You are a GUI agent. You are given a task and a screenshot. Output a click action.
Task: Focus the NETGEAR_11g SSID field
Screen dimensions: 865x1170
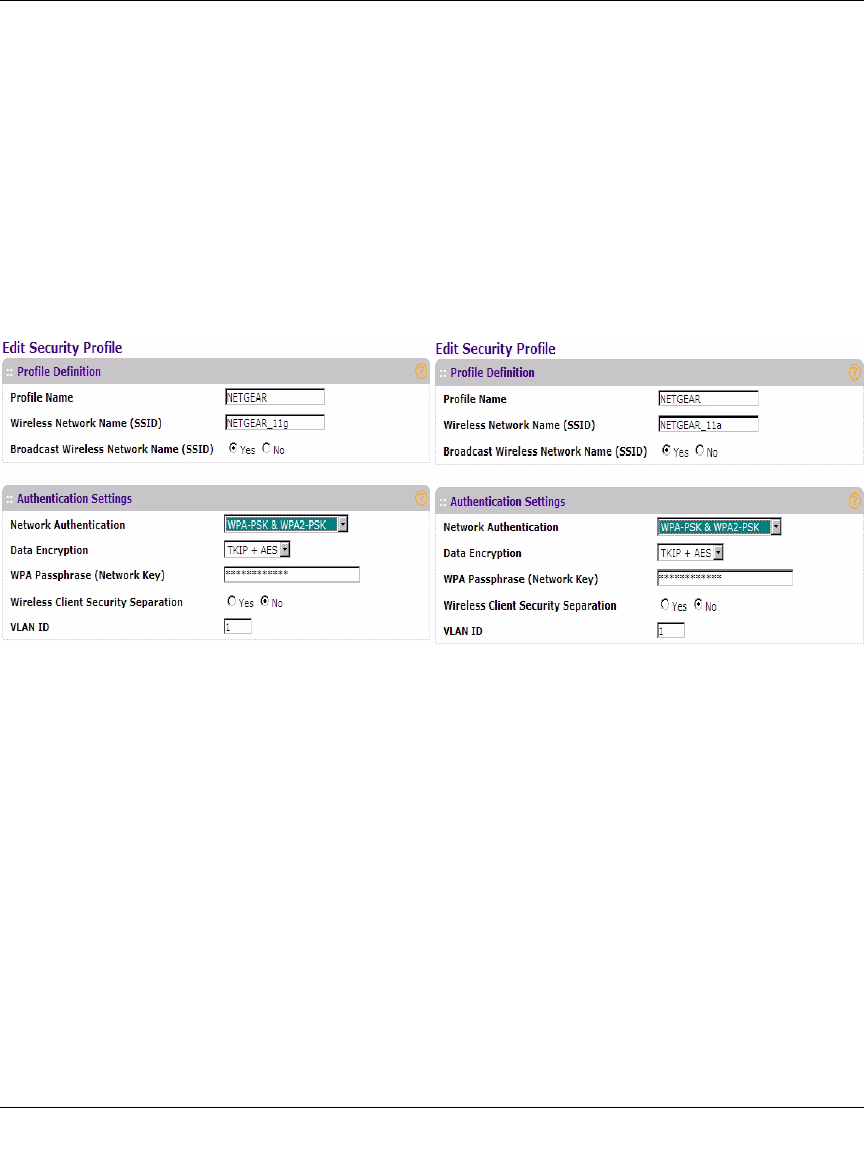click(275, 422)
